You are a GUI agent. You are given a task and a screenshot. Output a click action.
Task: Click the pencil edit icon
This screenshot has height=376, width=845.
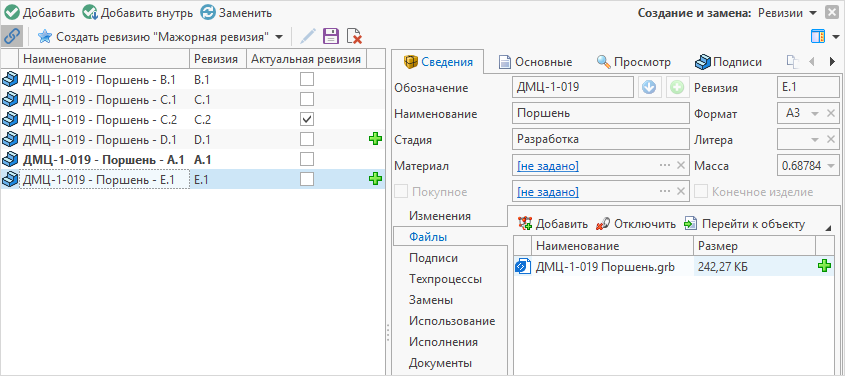[x=308, y=37]
